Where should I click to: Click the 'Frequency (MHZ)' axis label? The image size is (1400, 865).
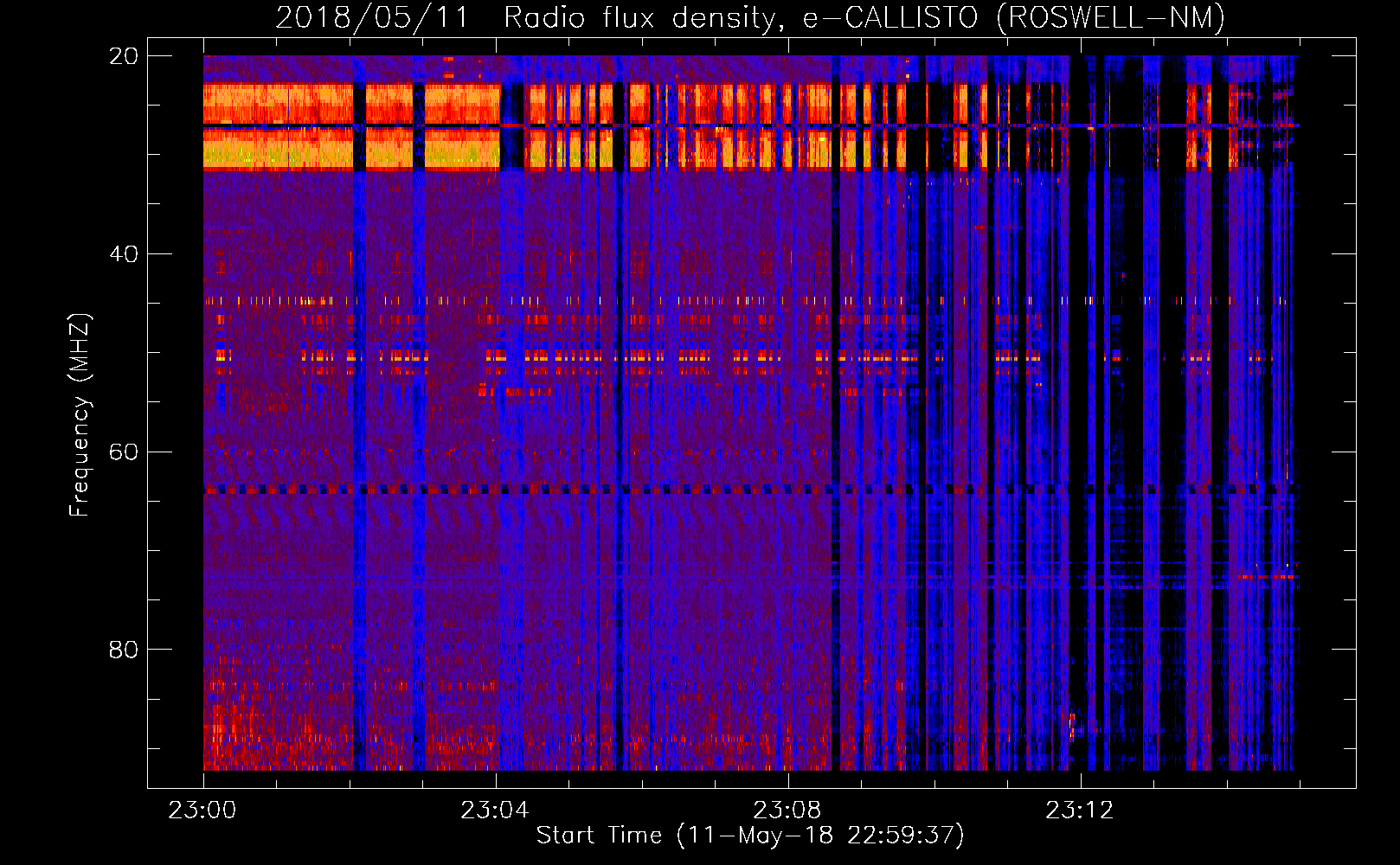79,414
